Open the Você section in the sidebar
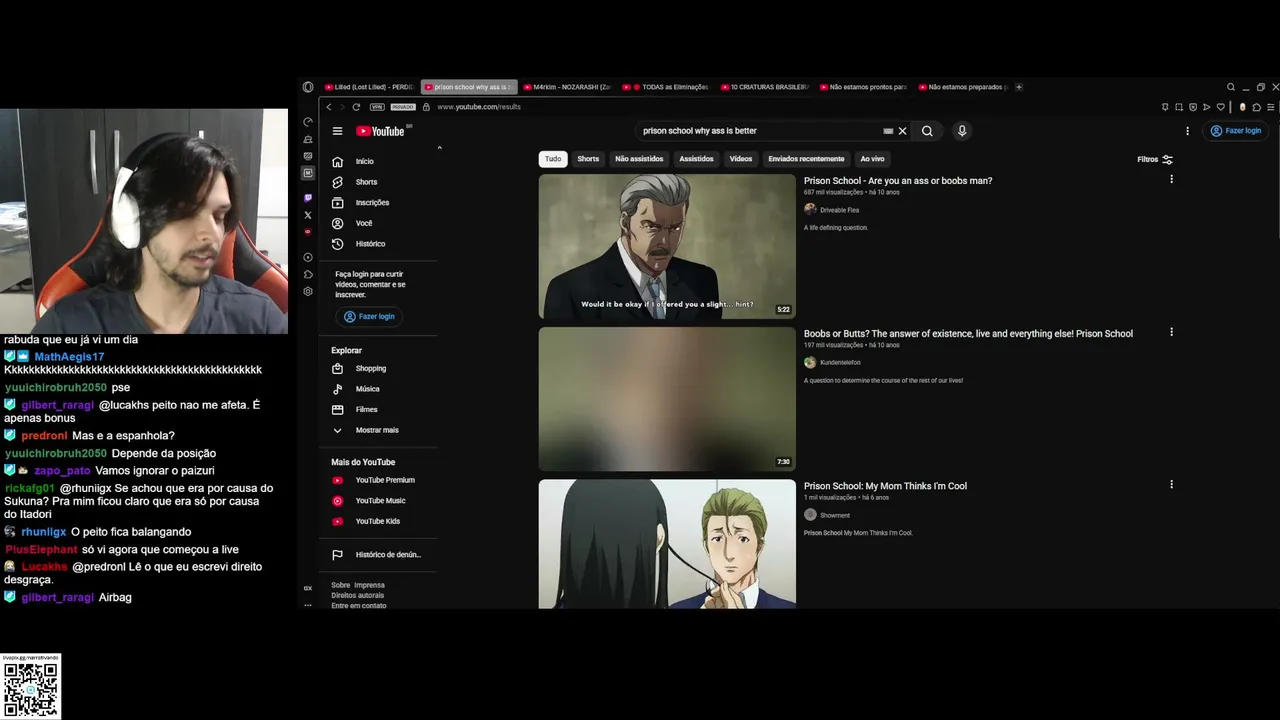This screenshot has width=1280, height=720. (x=378, y=223)
